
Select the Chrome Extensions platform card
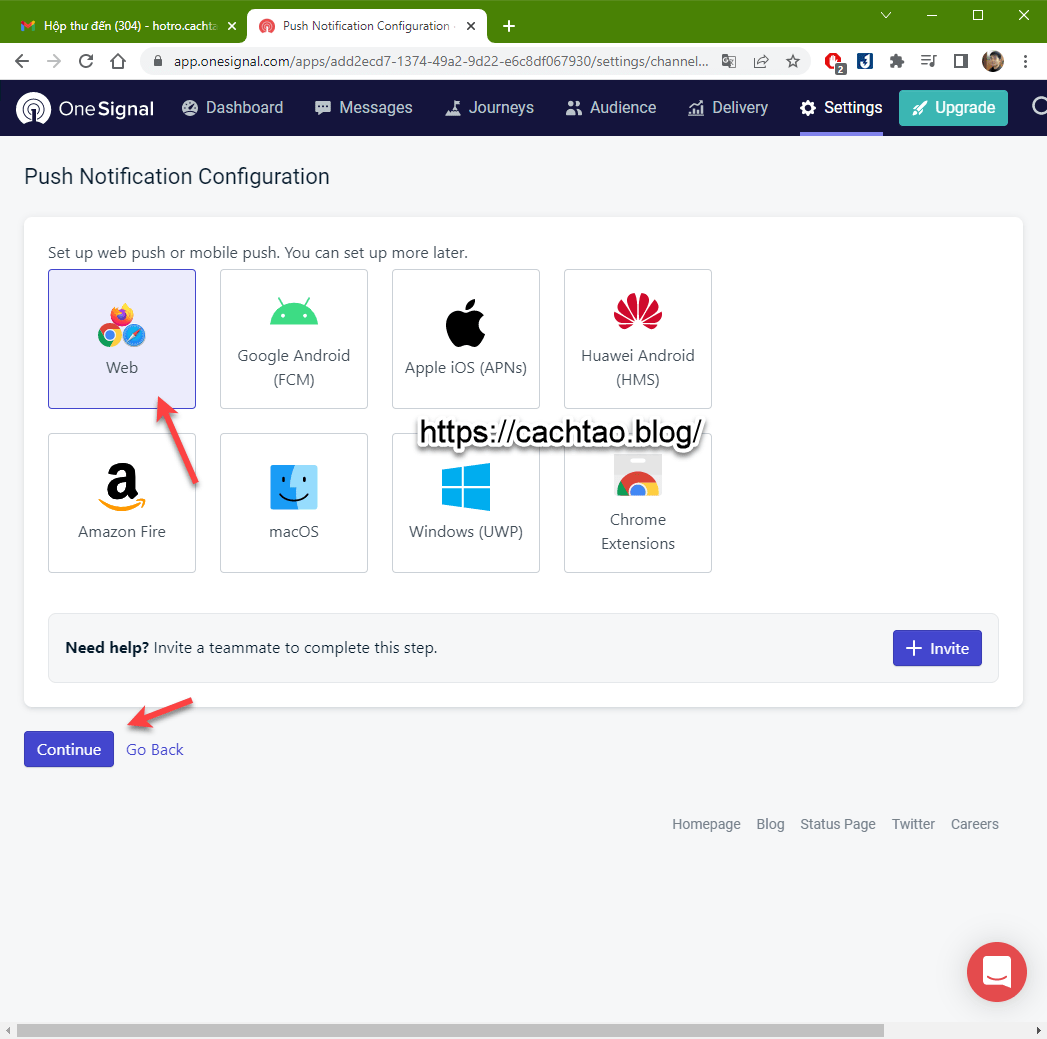point(638,503)
